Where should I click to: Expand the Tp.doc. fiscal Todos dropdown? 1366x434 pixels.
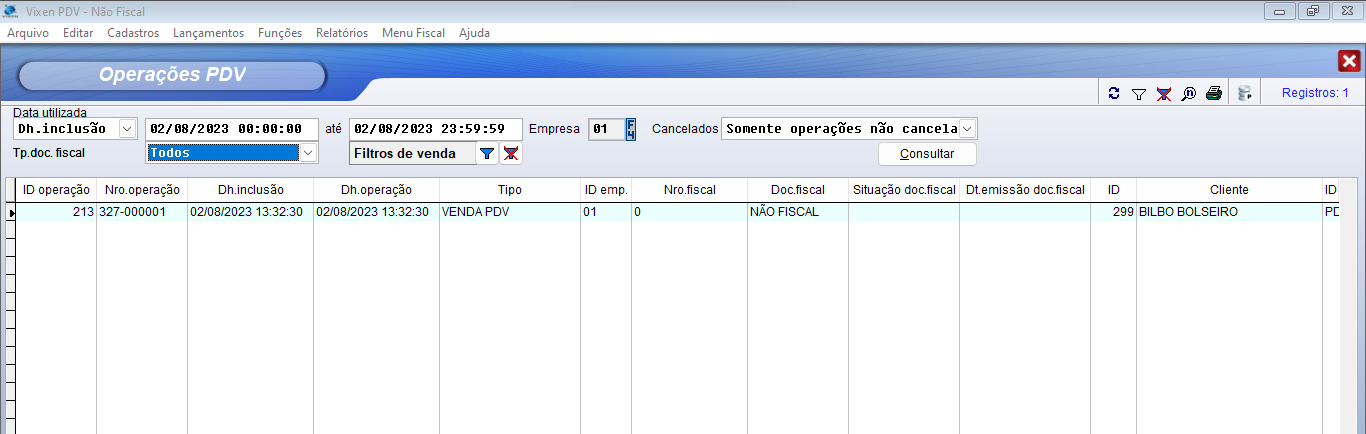pos(309,153)
